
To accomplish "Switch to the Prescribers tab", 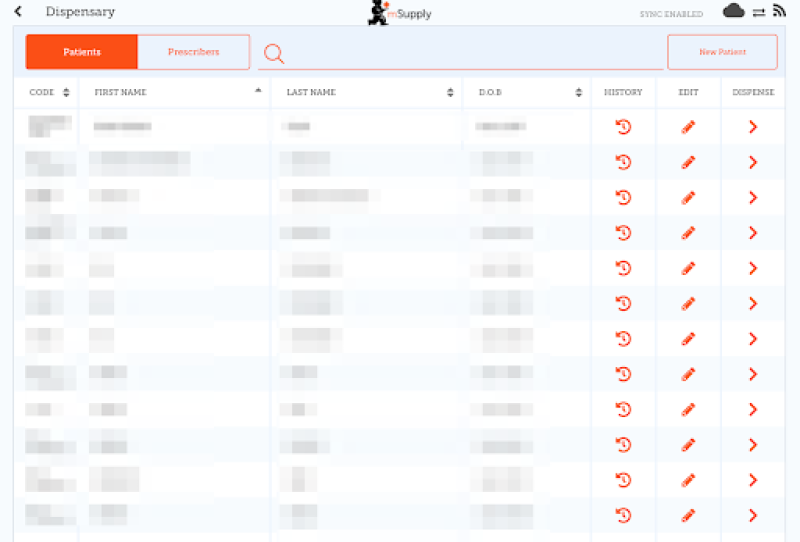I will (193, 52).
